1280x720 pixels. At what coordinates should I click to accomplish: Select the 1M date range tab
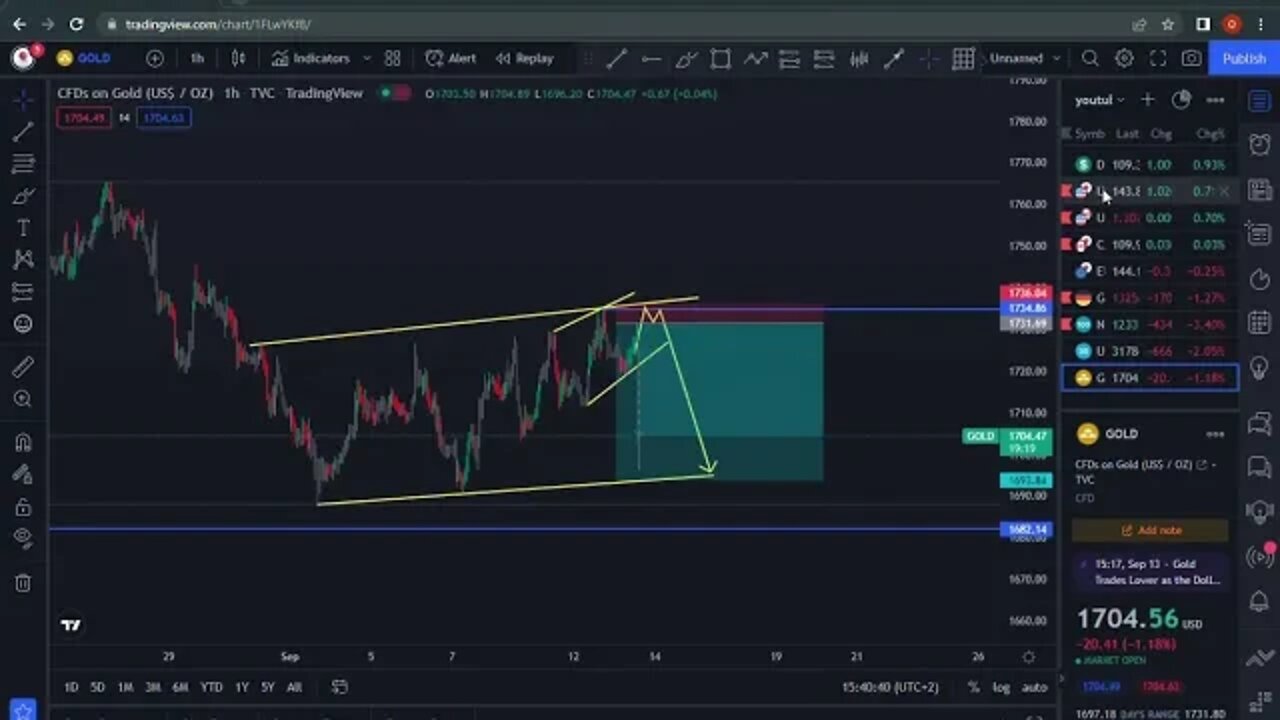pyautogui.click(x=125, y=687)
